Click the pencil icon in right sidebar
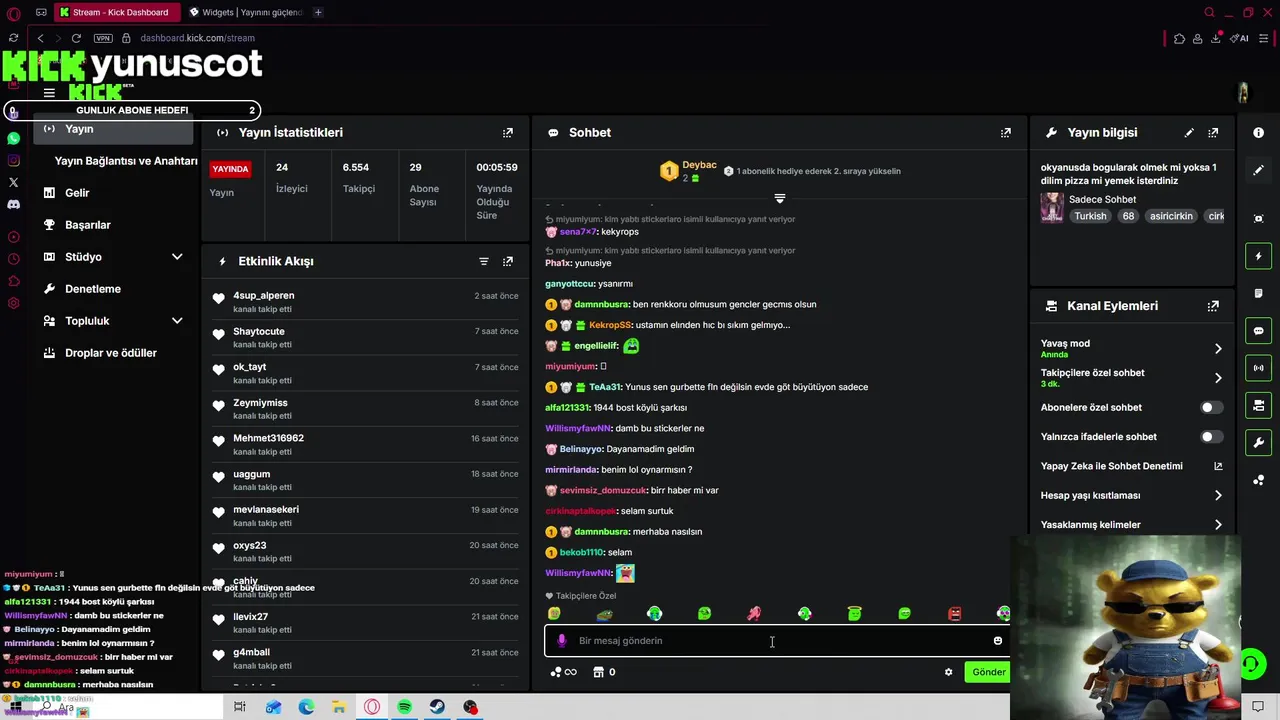 click(1258, 170)
